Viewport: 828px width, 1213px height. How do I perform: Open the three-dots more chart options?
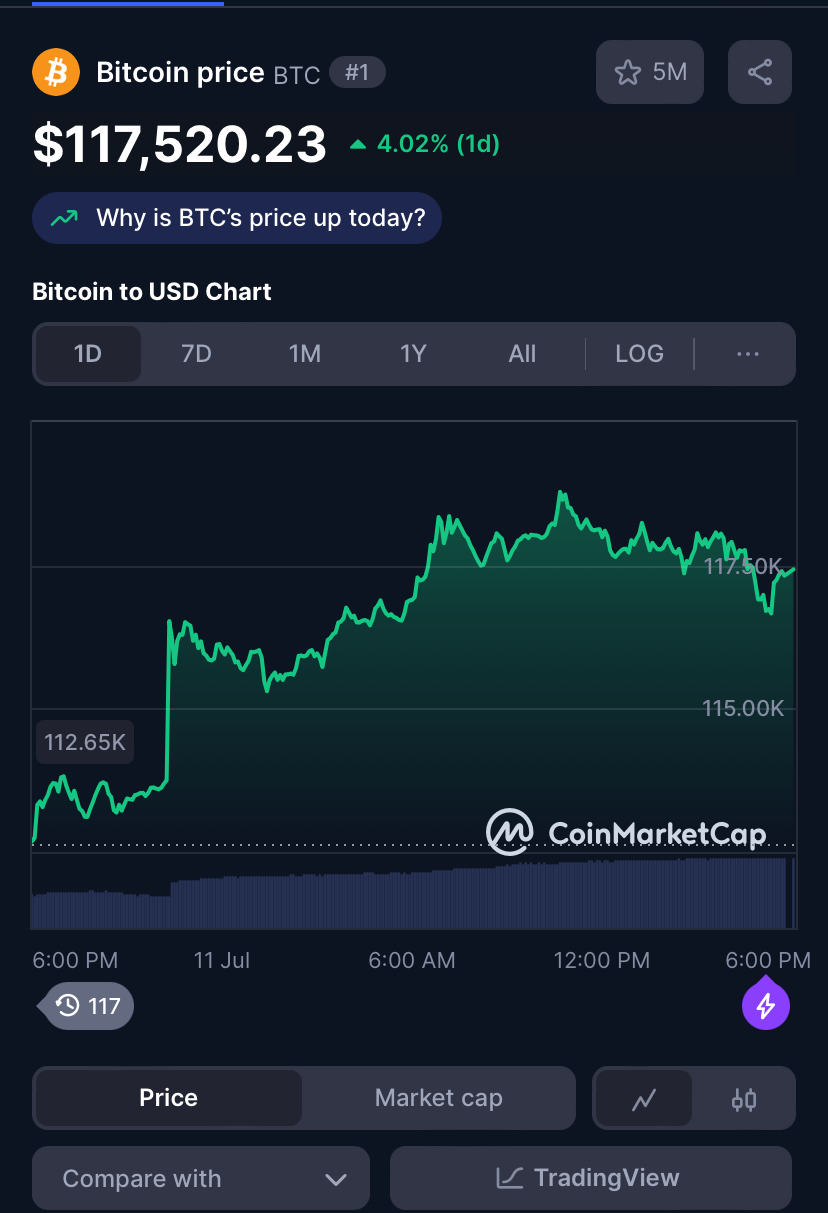748,354
